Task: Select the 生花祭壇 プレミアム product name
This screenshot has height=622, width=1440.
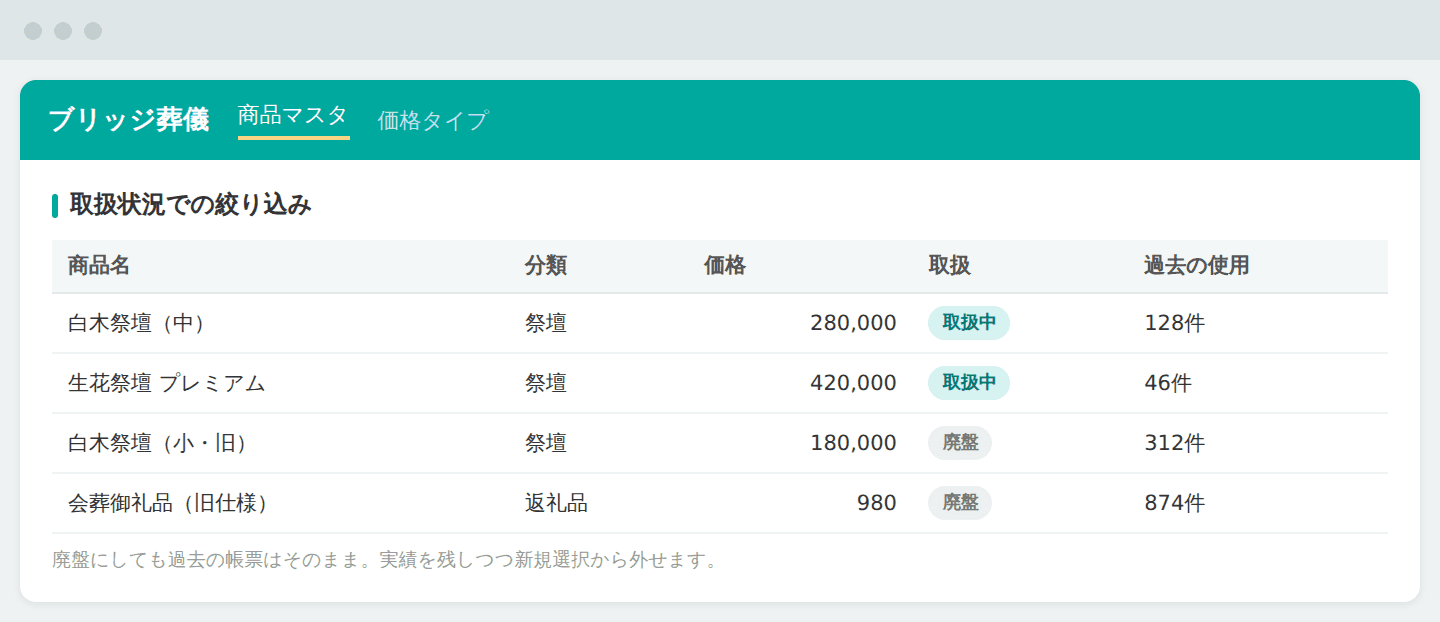Action: click(167, 383)
